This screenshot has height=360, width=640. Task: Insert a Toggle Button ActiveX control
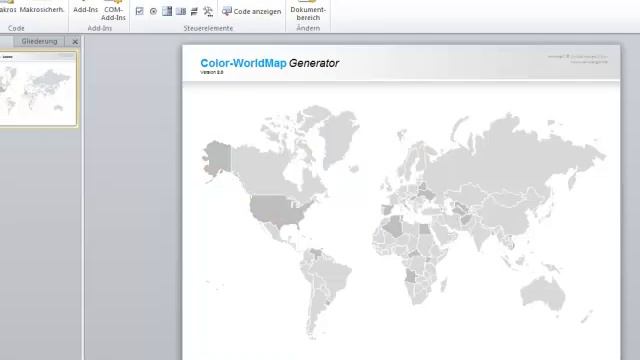pyautogui.click(x=194, y=11)
